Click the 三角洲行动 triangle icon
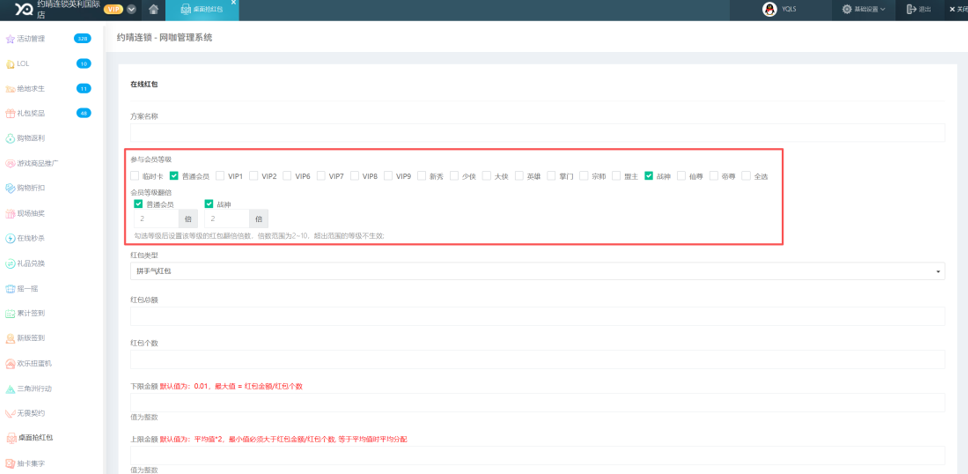The width and height of the screenshot is (968, 474). point(9,389)
